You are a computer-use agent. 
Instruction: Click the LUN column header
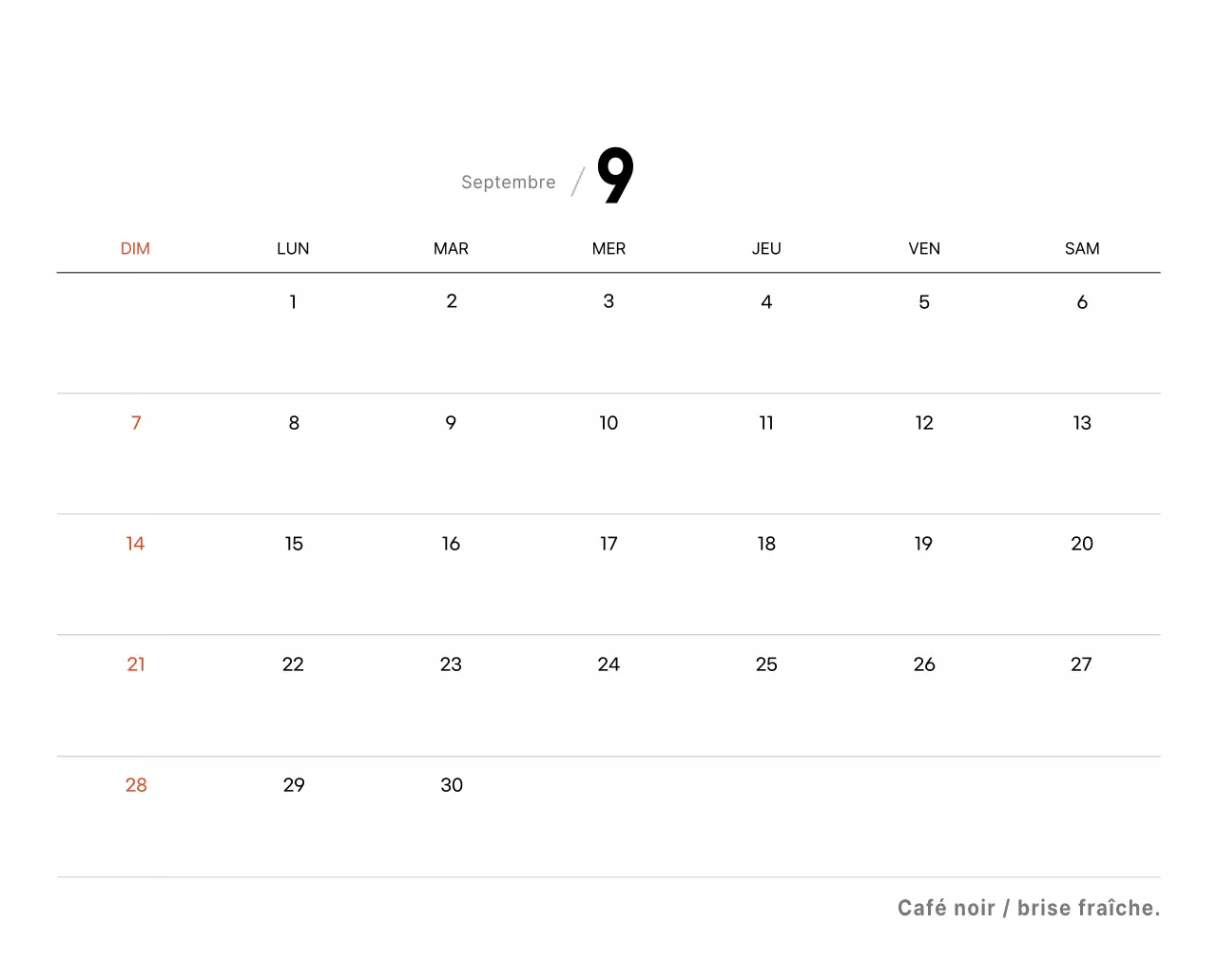click(293, 248)
